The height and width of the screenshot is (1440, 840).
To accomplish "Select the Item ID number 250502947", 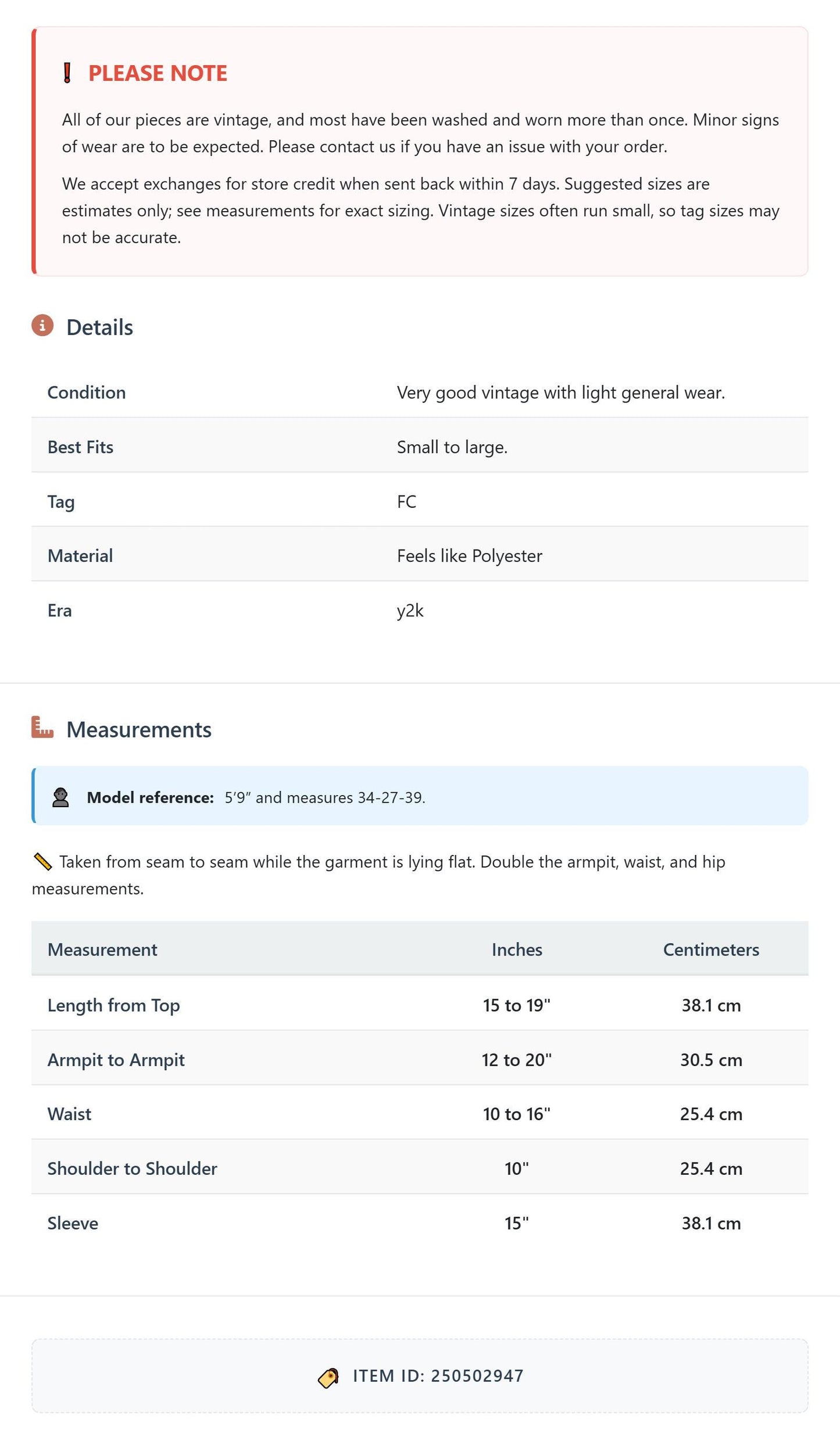I will [477, 1376].
